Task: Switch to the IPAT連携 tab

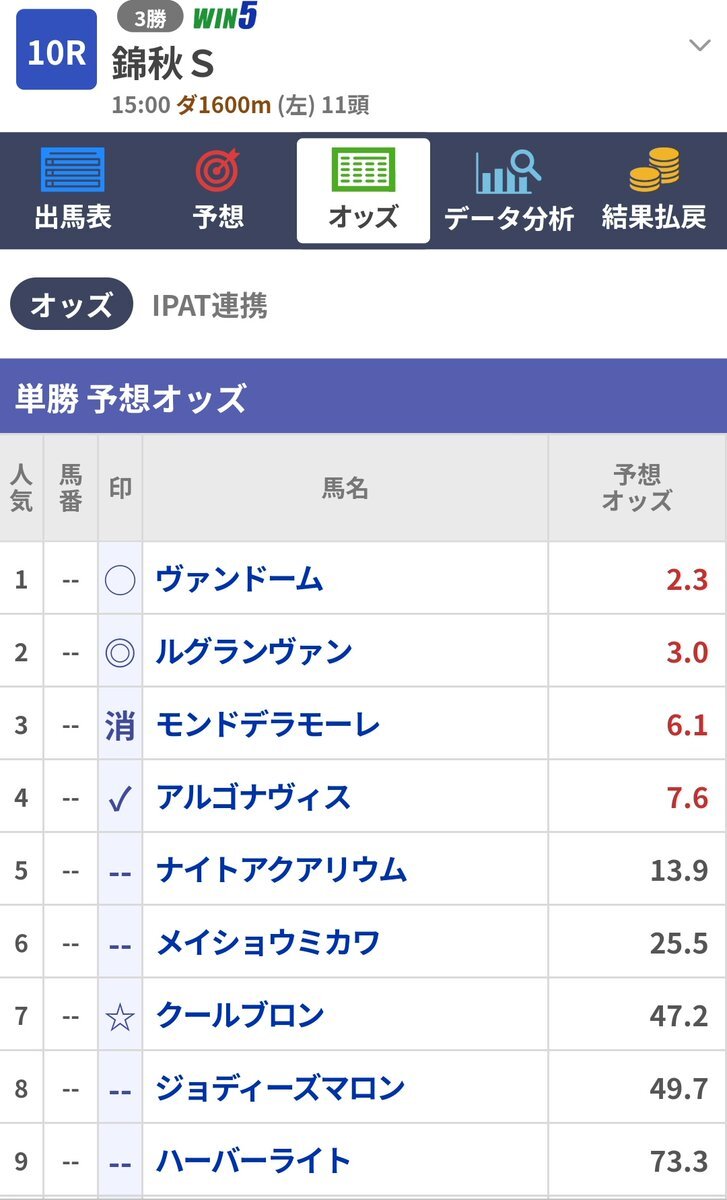Action: (x=209, y=305)
